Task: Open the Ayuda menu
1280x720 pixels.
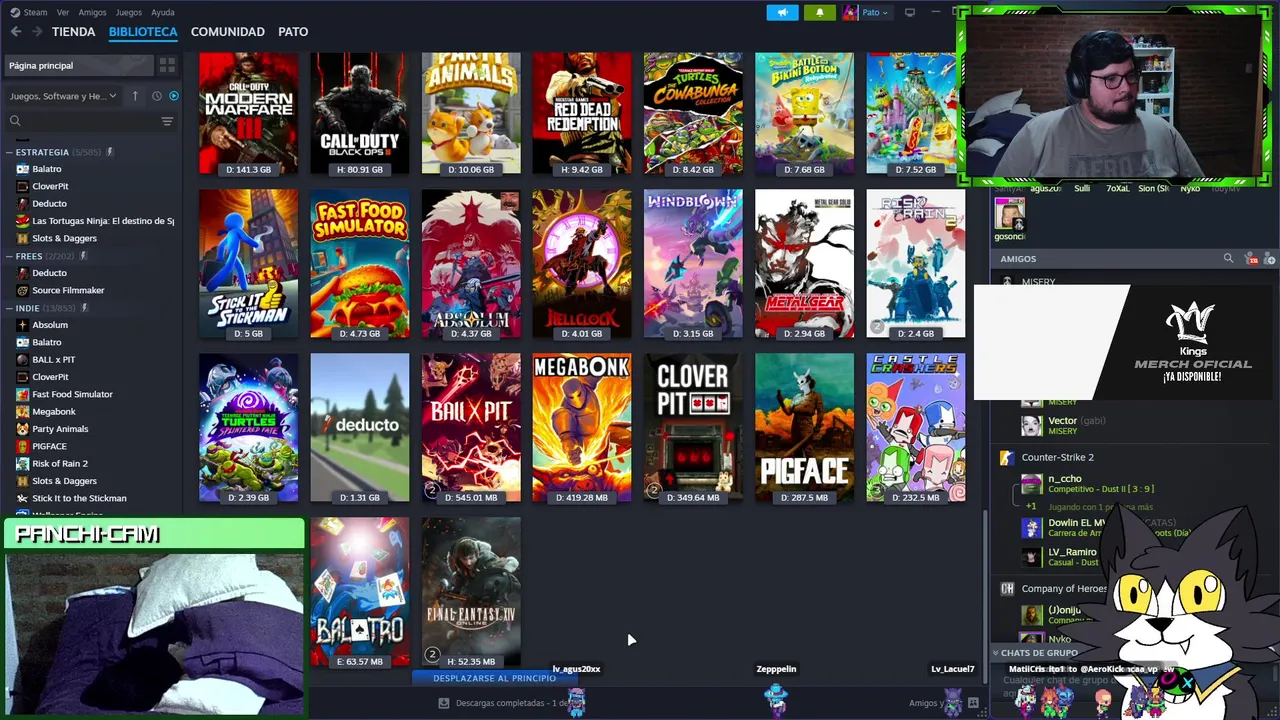Action: point(162,12)
